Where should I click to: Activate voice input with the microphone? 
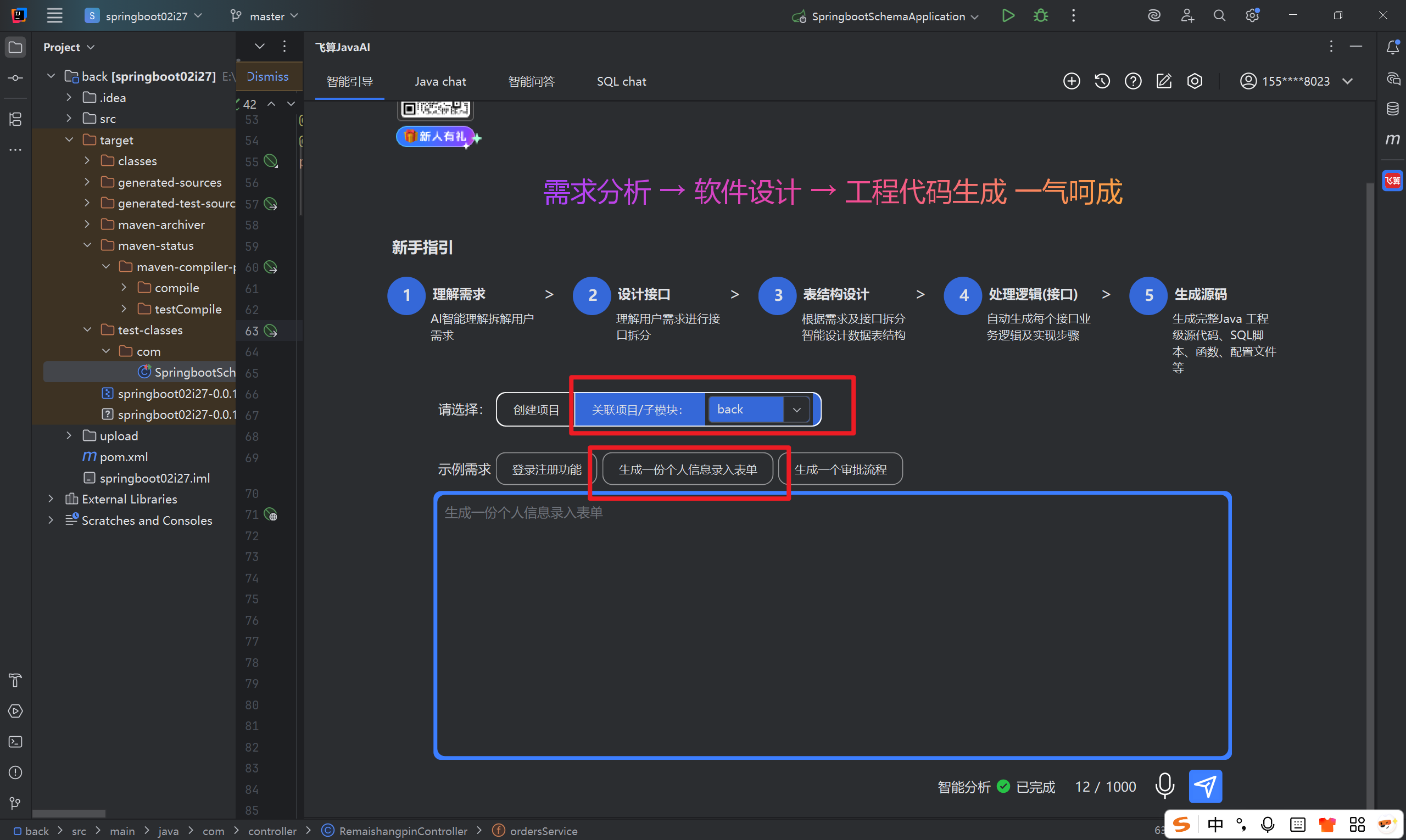pyautogui.click(x=1165, y=786)
